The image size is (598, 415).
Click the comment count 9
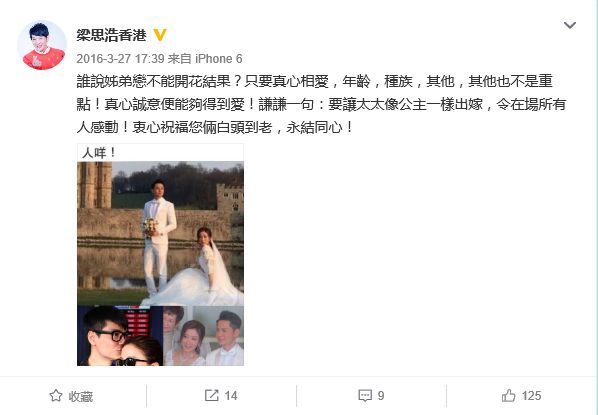click(x=381, y=396)
